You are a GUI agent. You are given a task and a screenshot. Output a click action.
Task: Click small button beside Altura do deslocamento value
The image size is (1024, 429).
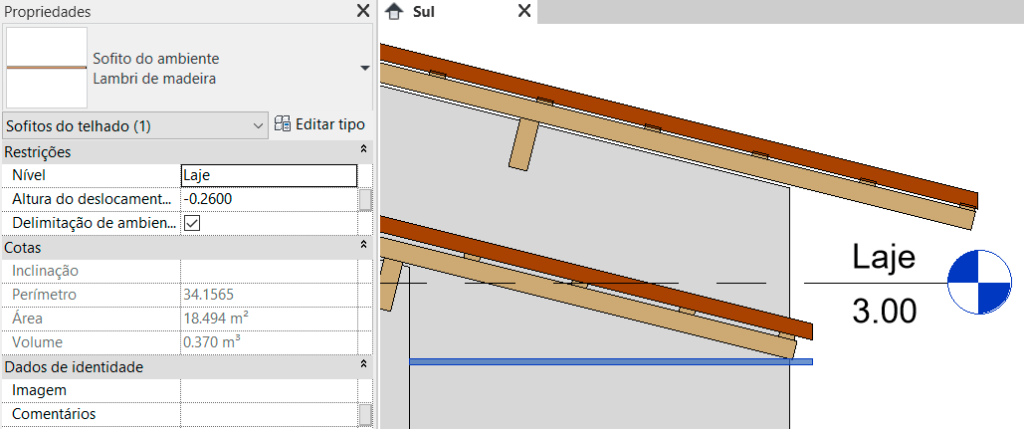pyautogui.click(x=365, y=199)
